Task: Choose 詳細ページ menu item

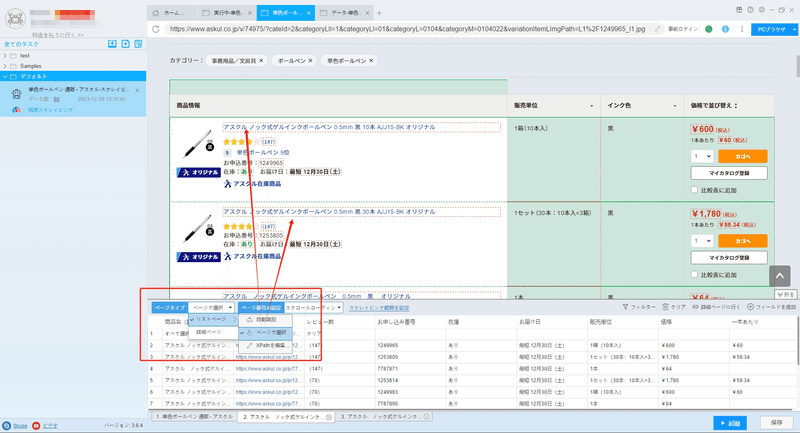Action: point(213,332)
